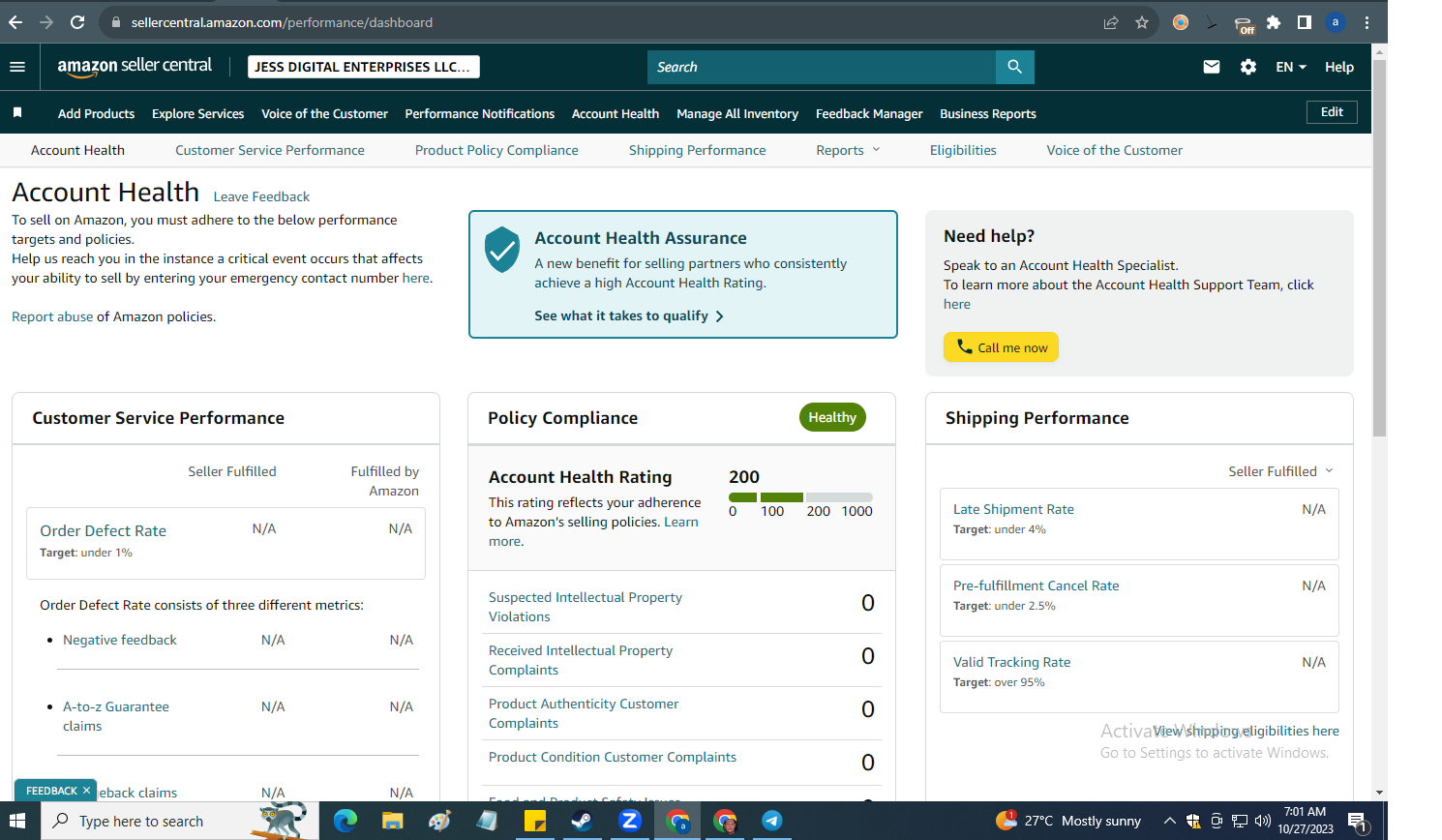This screenshot has height=840, width=1442.
Task: Open the browser extensions puzzle icon
Action: click(1274, 22)
